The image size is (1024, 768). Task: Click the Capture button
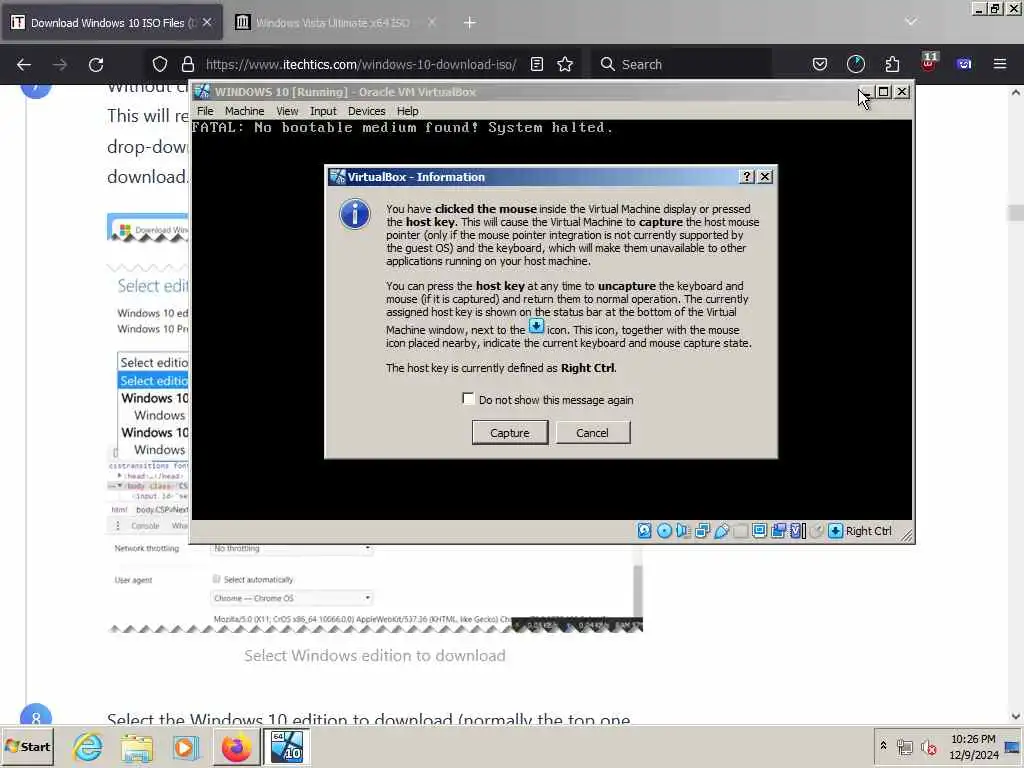510,432
